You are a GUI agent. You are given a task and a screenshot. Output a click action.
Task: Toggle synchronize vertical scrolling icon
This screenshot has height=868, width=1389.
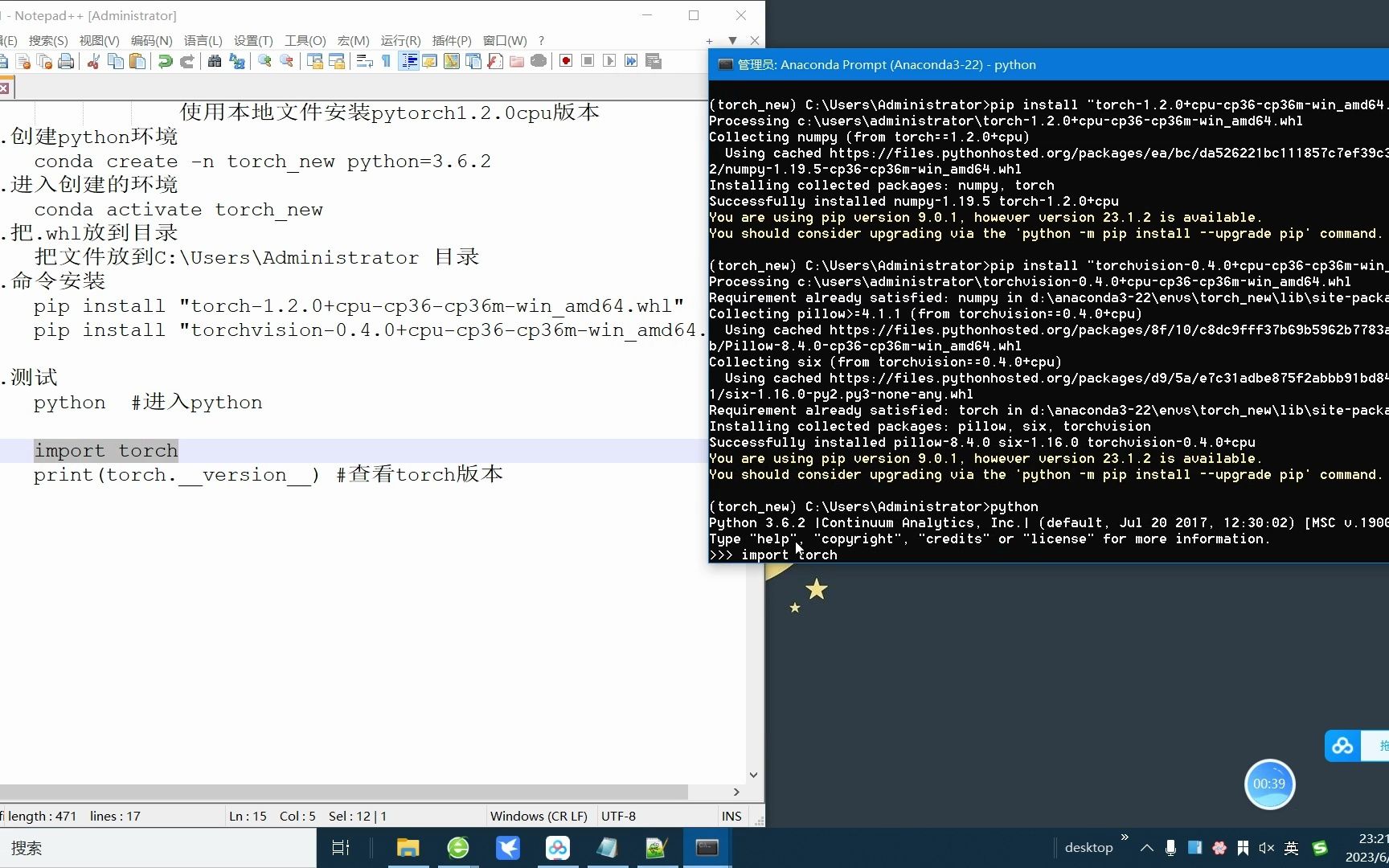[314, 61]
